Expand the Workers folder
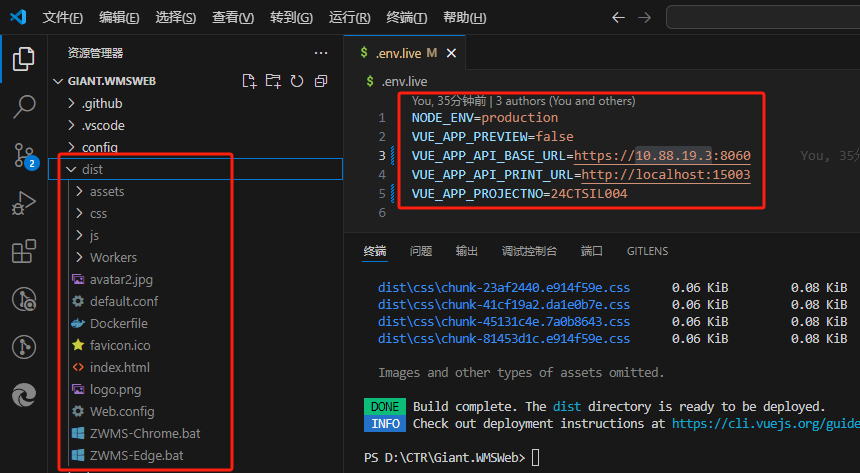860x473 pixels. (x=113, y=258)
